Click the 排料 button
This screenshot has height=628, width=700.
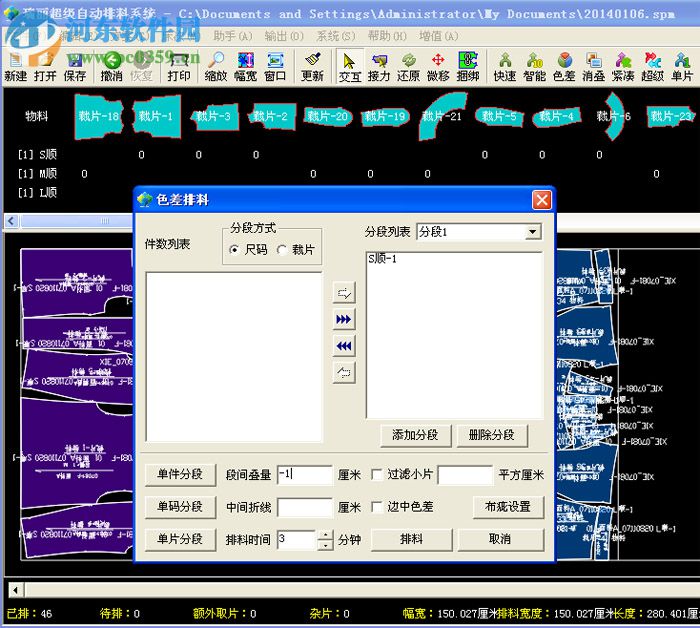click(x=412, y=539)
